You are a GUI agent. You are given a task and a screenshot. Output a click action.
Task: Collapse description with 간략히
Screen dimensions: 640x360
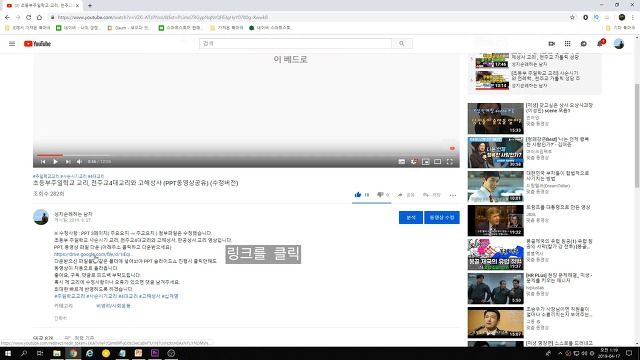(x=60, y=318)
